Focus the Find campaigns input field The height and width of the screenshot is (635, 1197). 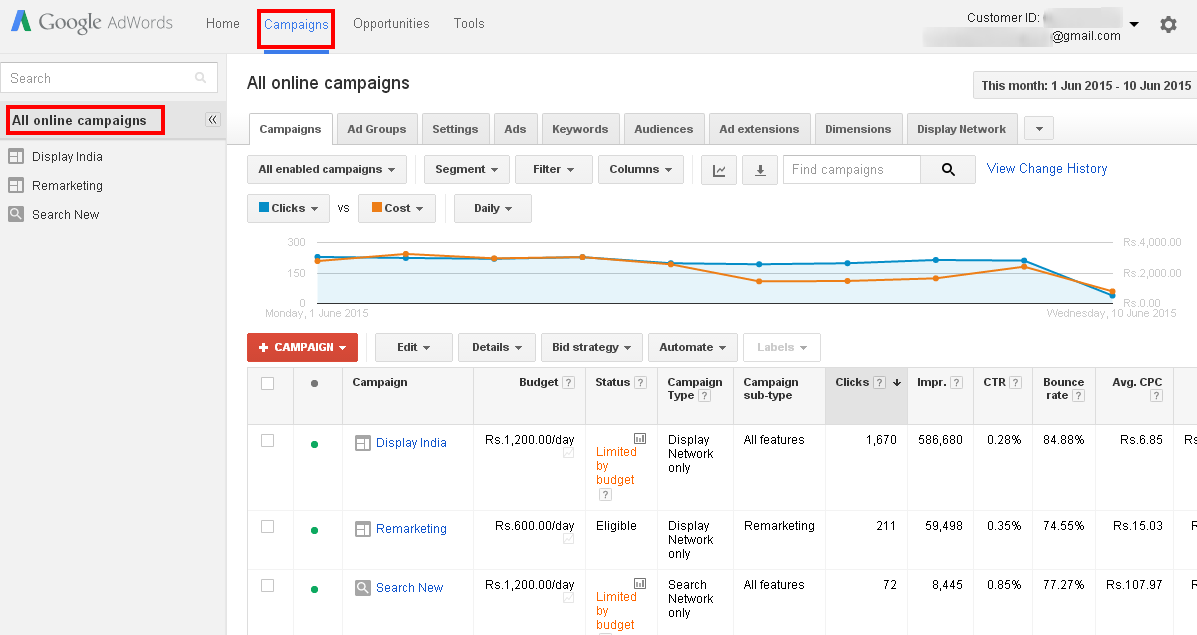pyautogui.click(x=852, y=169)
